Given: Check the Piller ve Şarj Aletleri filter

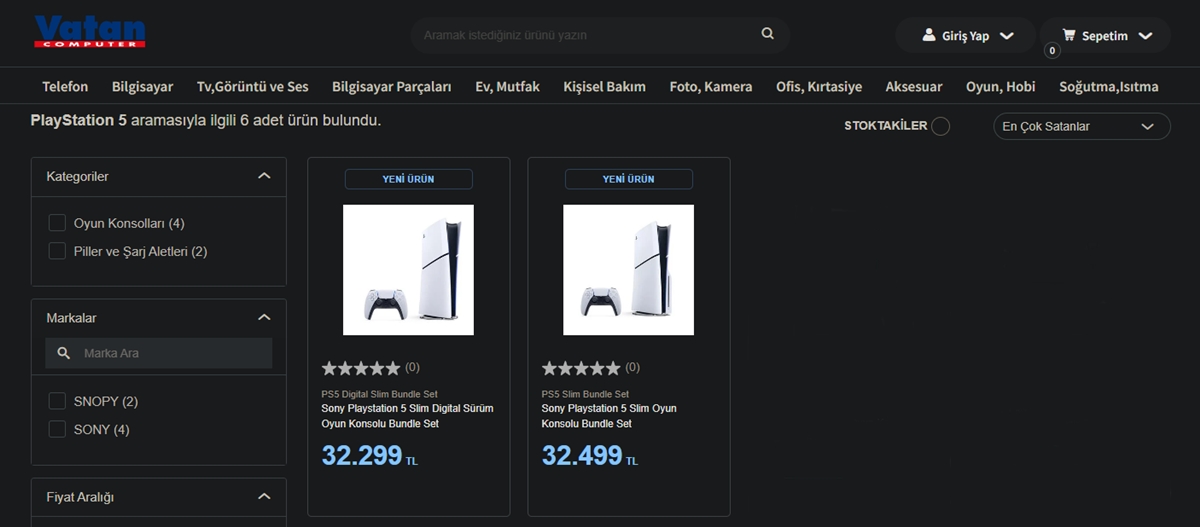Looking at the screenshot, I should pos(58,251).
